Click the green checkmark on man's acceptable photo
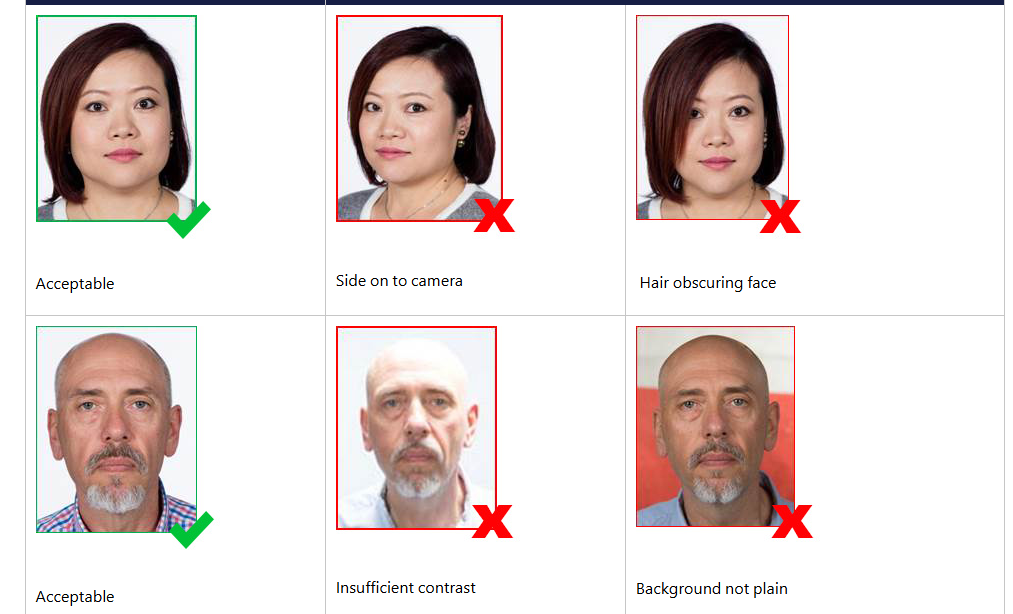Viewport: 1013px width, 614px height. [191, 529]
